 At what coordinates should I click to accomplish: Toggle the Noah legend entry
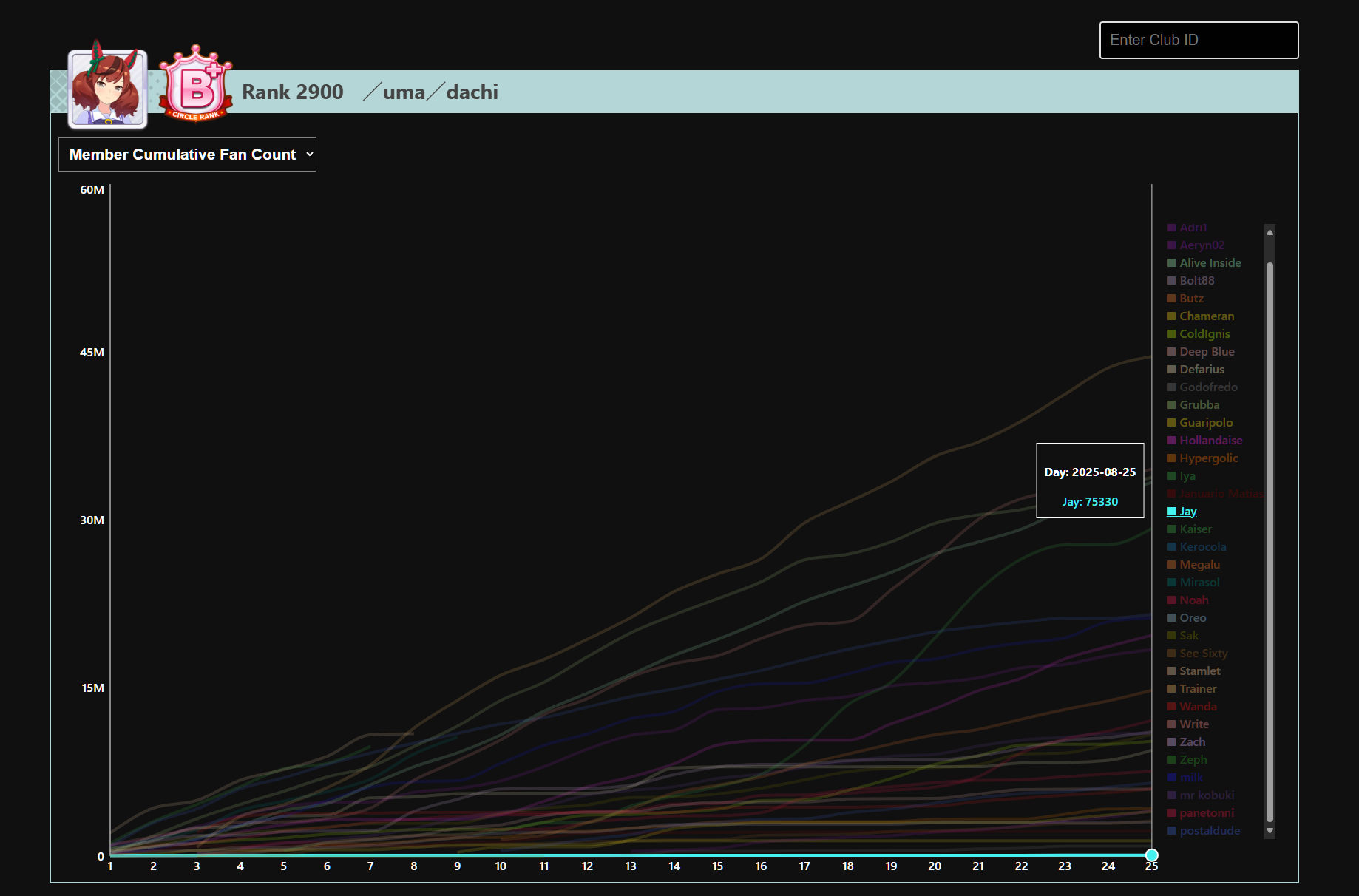[1187, 600]
